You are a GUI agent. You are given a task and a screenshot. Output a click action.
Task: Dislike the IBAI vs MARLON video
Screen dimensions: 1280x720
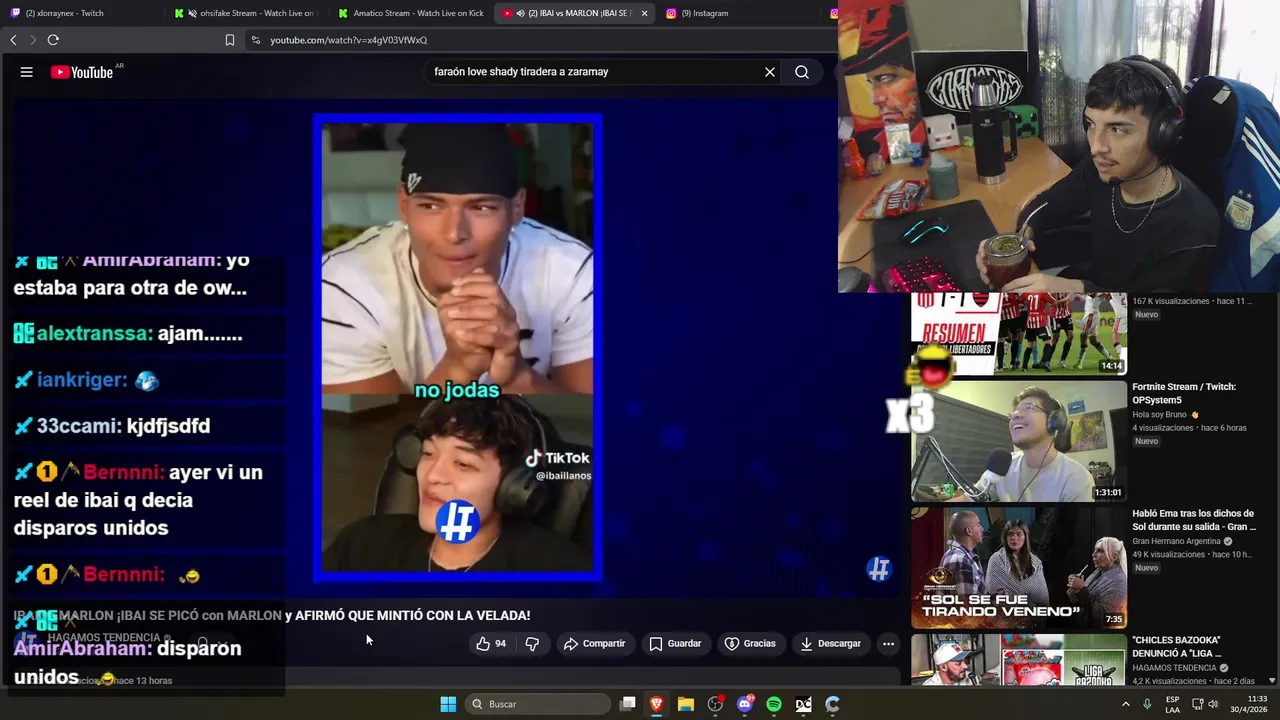(532, 644)
